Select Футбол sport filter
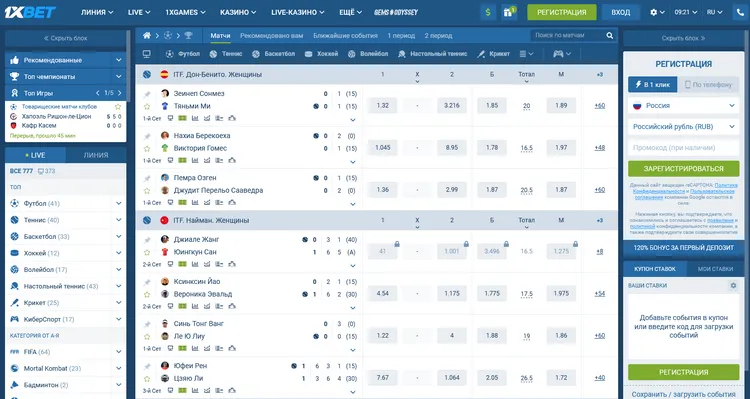The width and height of the screenshot is (750, 399). click(182, 54)
